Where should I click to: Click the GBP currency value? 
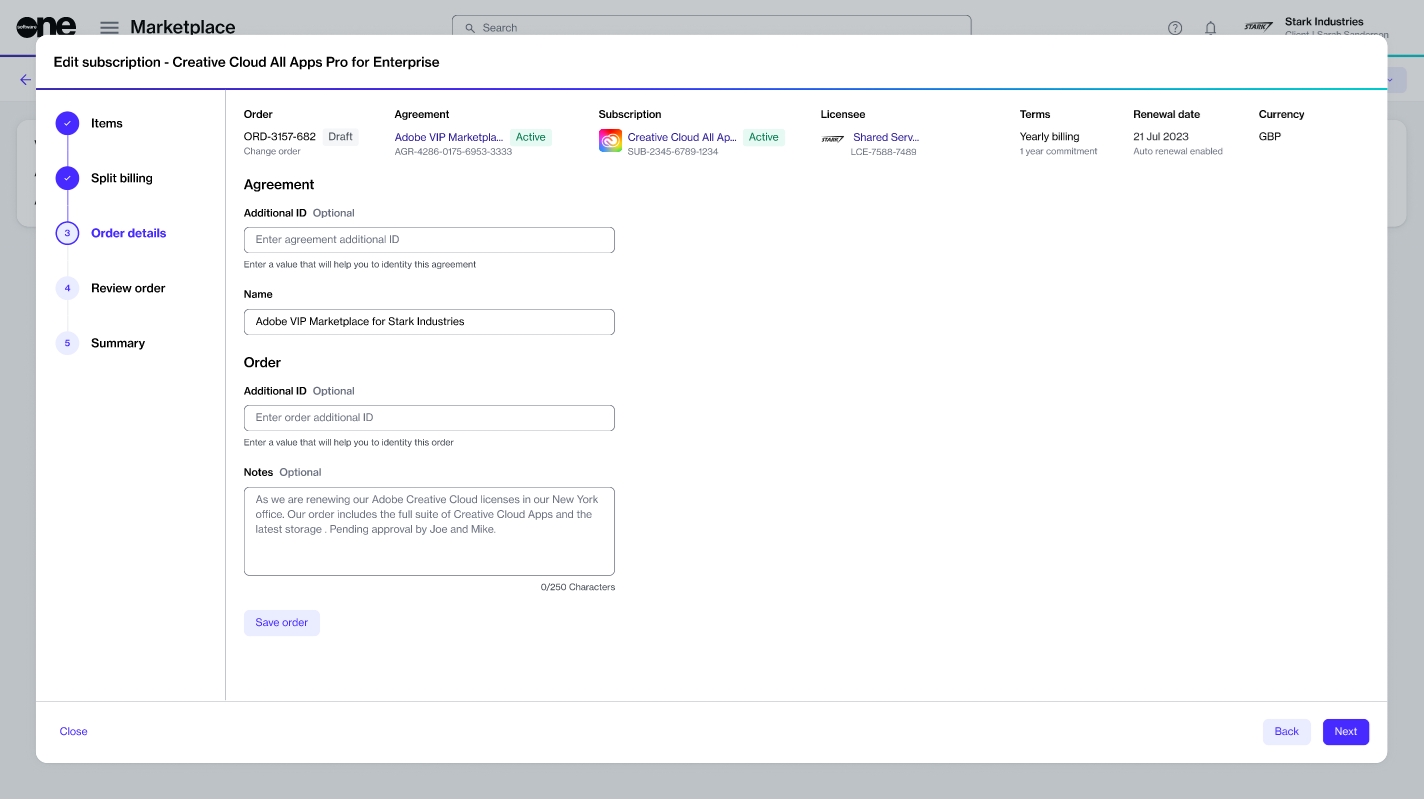[x=1270, y=137]
